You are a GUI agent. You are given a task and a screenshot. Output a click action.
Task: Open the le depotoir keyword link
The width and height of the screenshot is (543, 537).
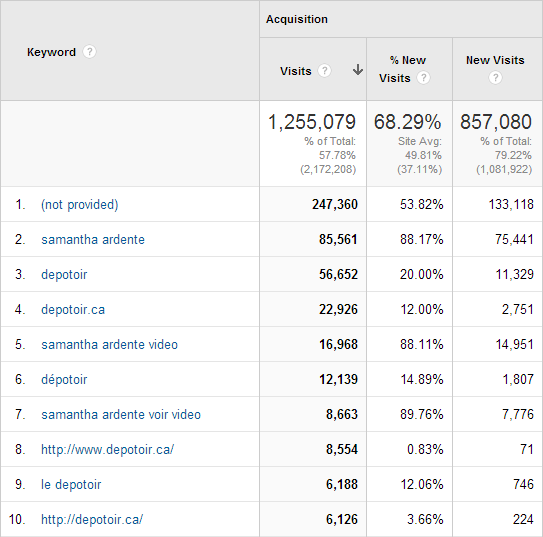tap(71, 484)
